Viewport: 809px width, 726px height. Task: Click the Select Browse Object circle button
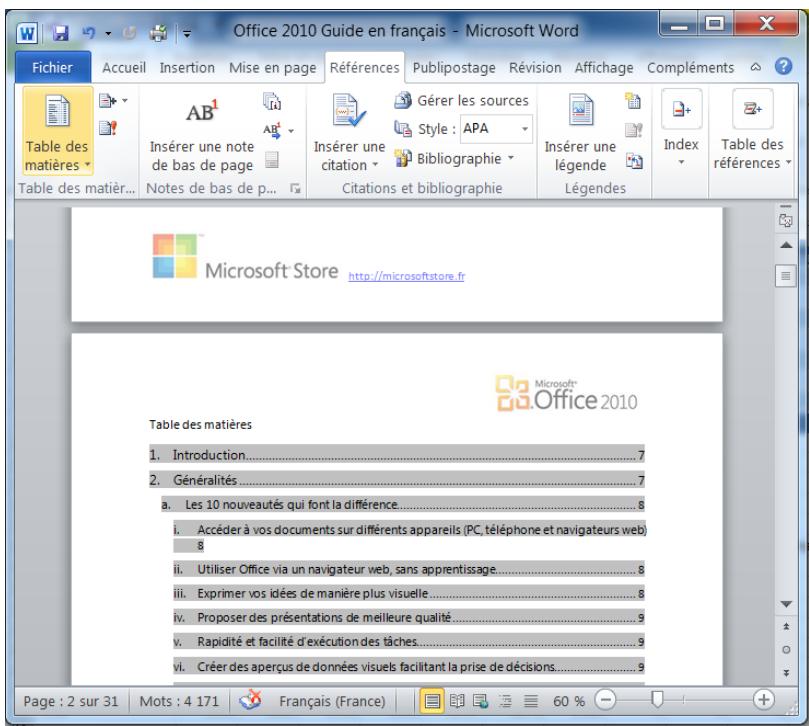[x=786, y=650]
